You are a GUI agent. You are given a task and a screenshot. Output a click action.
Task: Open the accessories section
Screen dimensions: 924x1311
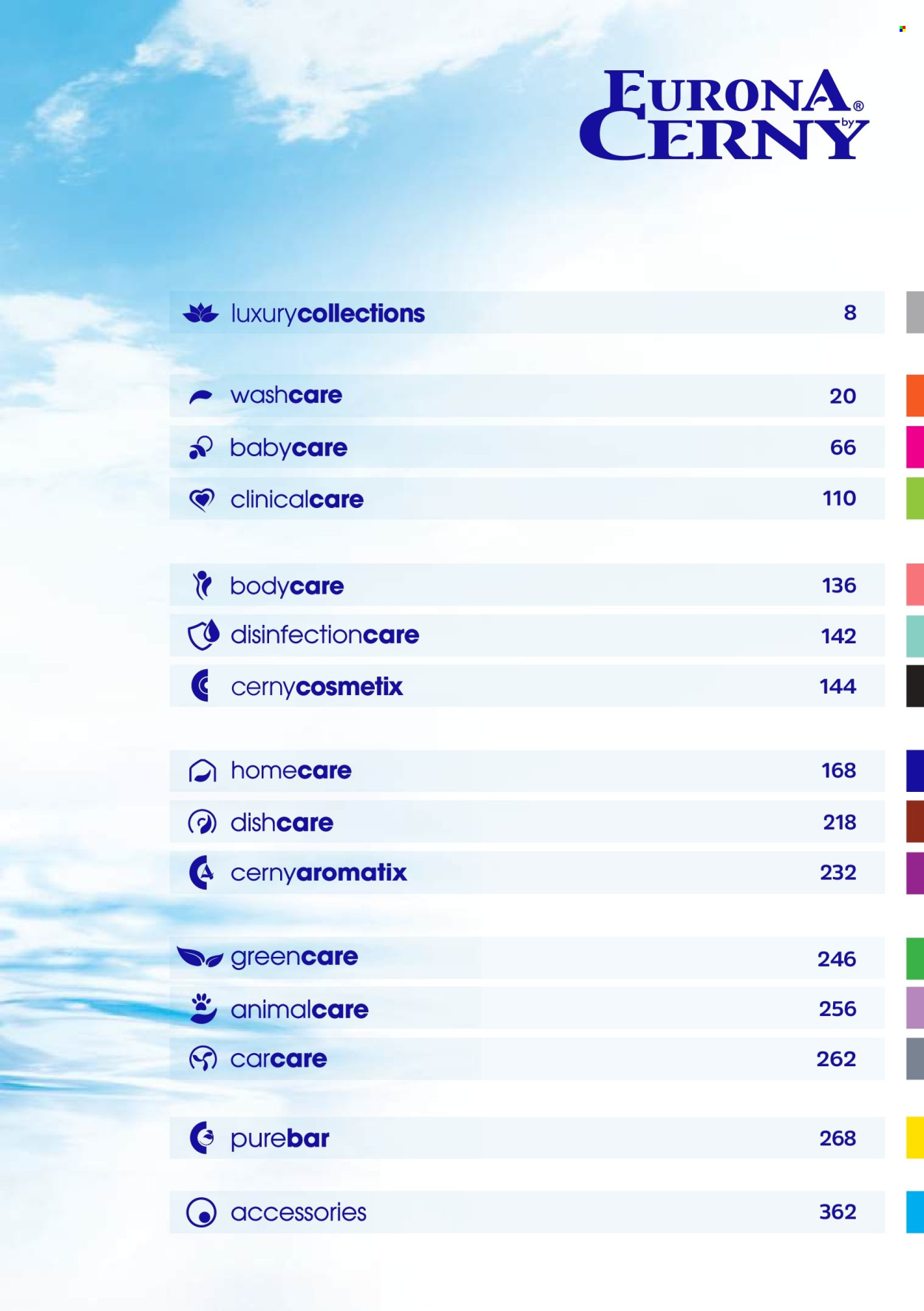(527, 1212)
